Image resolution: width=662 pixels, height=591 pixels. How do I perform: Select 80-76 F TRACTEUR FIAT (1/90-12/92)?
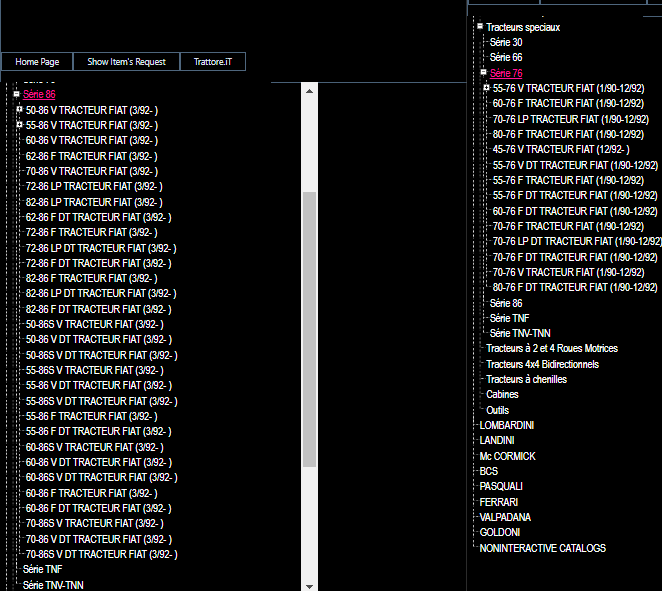coord(568,135)
